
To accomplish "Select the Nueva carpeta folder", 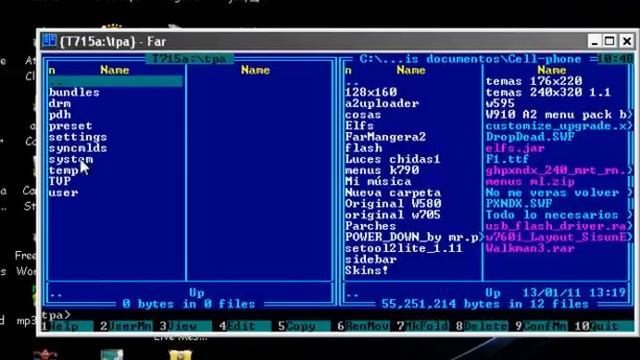I will [x=393, y=193].
